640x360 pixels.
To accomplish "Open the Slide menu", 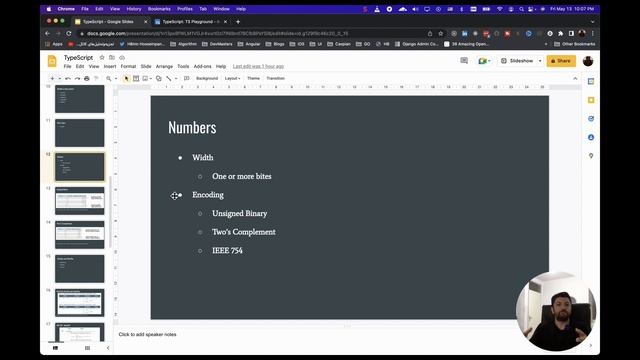I will 146,66.
